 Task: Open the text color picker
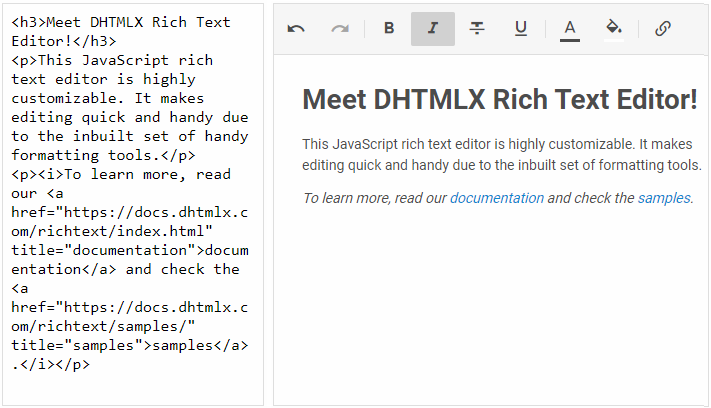[570, 29]
